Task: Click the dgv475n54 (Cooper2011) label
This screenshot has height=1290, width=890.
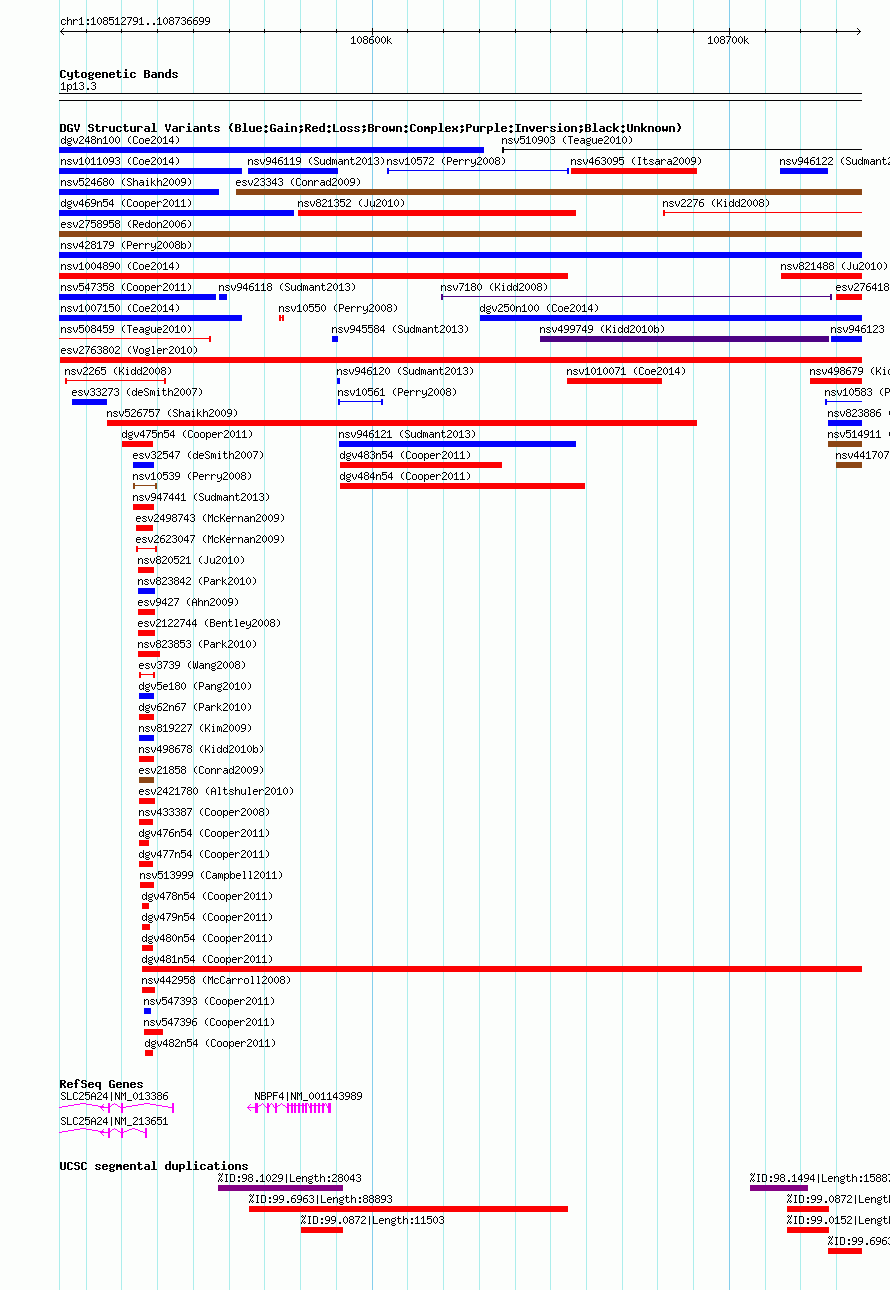Action: tap(187, 434)
